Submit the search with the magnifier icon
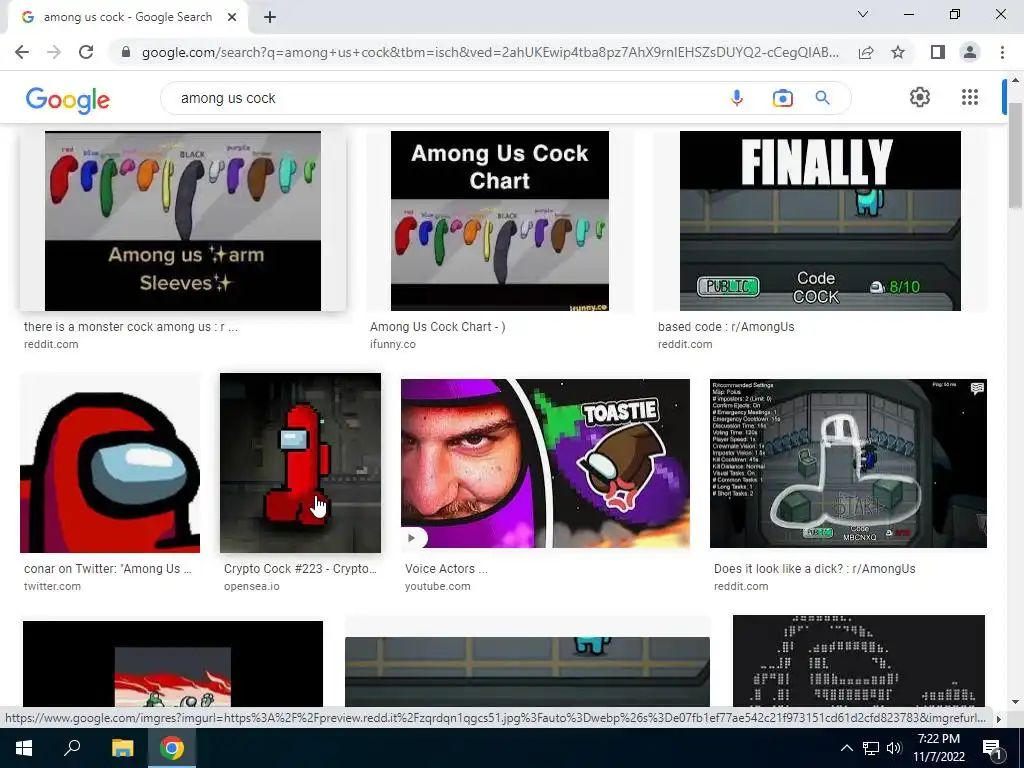 point(822,98)
